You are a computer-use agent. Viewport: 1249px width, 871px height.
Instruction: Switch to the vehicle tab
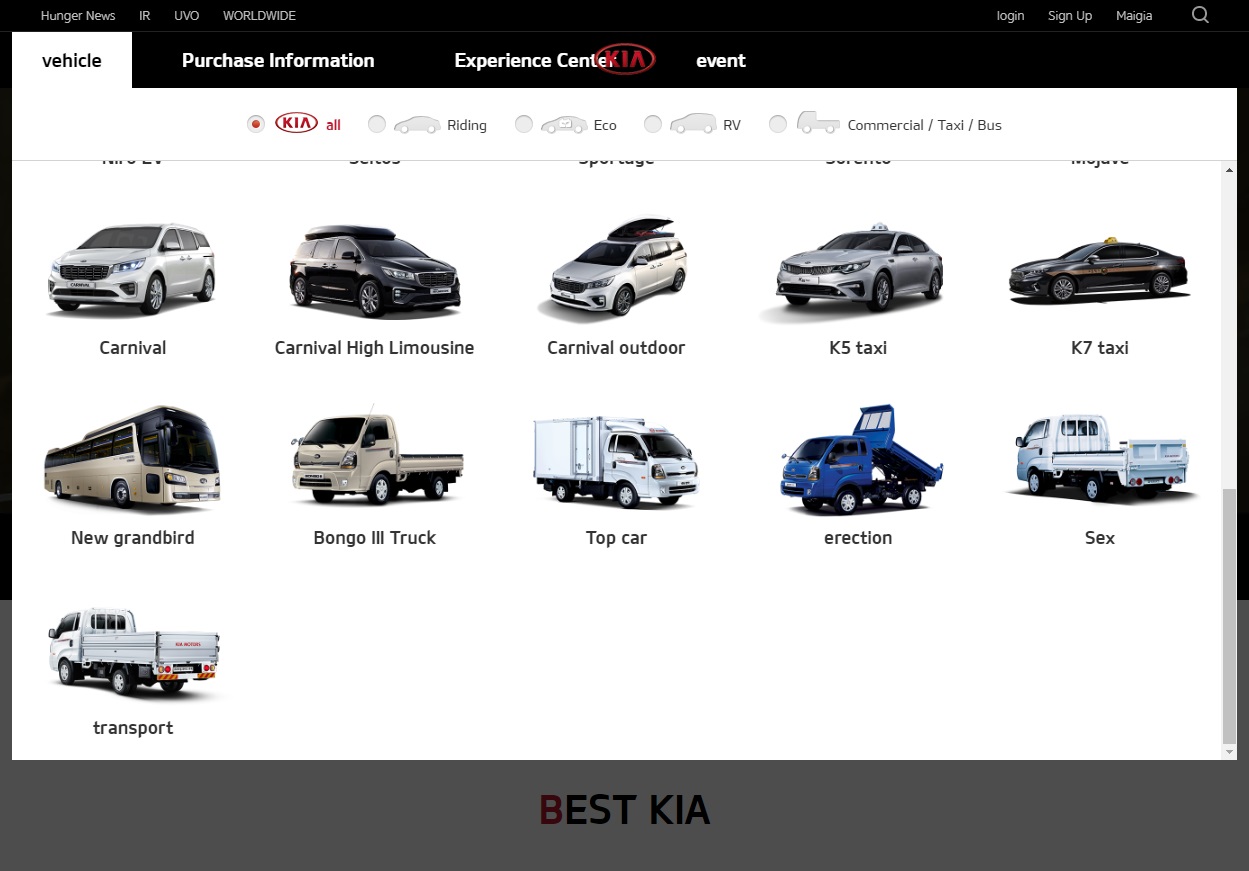(x=71, y=60)
